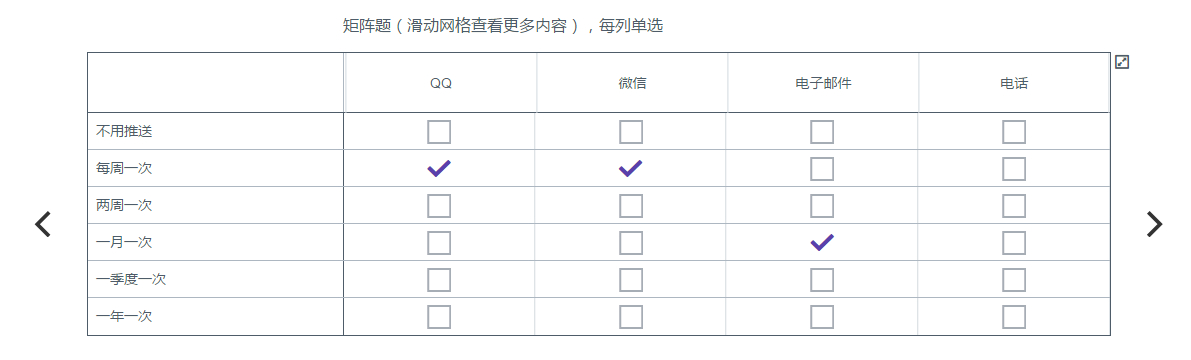Image resolution: width=1191 pixels, height=360 pixels.
Task: Click the expand fullscreen icon beside table
Action: pyautogui.click(x=1122, y=62)
